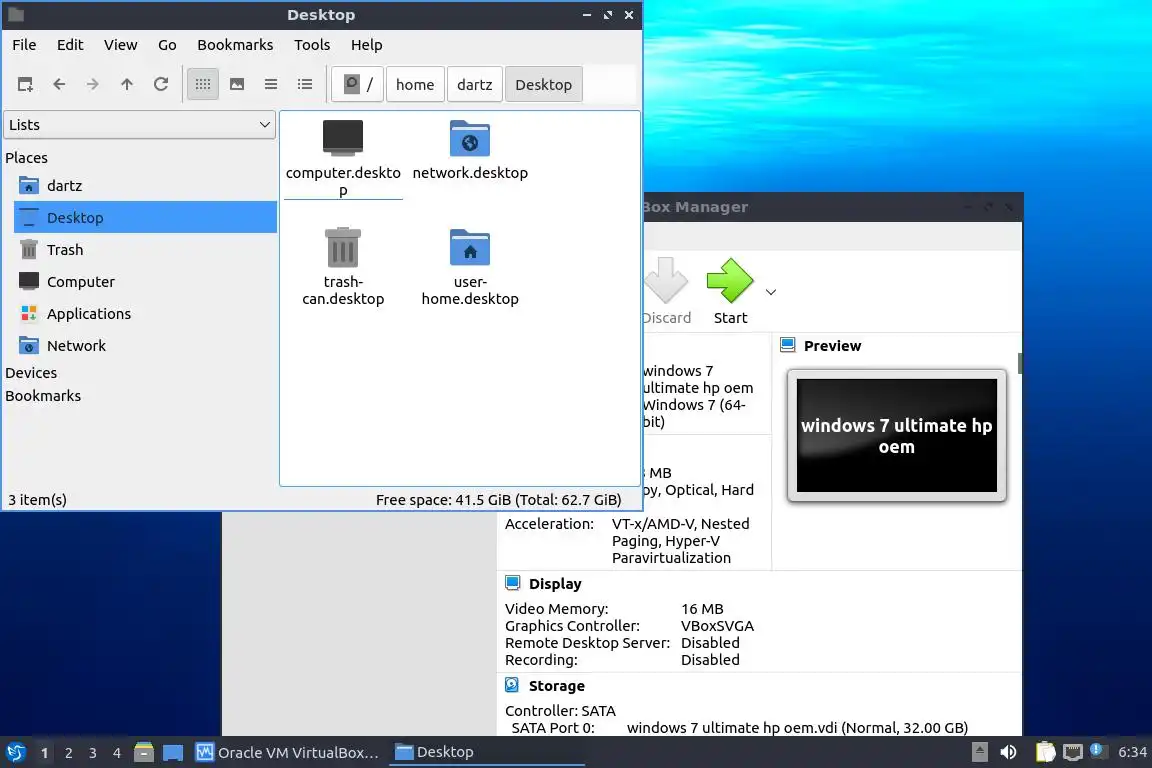Click the Display monitor icon
1152x768 pixels.
513,583
